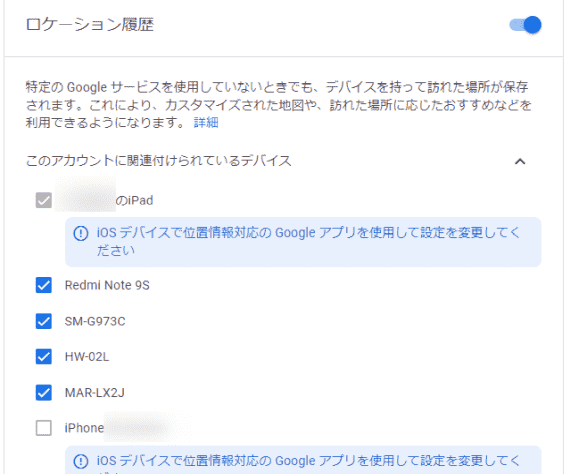This screenshot has height=474, width=570.
Task: Click the grayed-out iPad checkbox
Action: click(x=44, y=200)
